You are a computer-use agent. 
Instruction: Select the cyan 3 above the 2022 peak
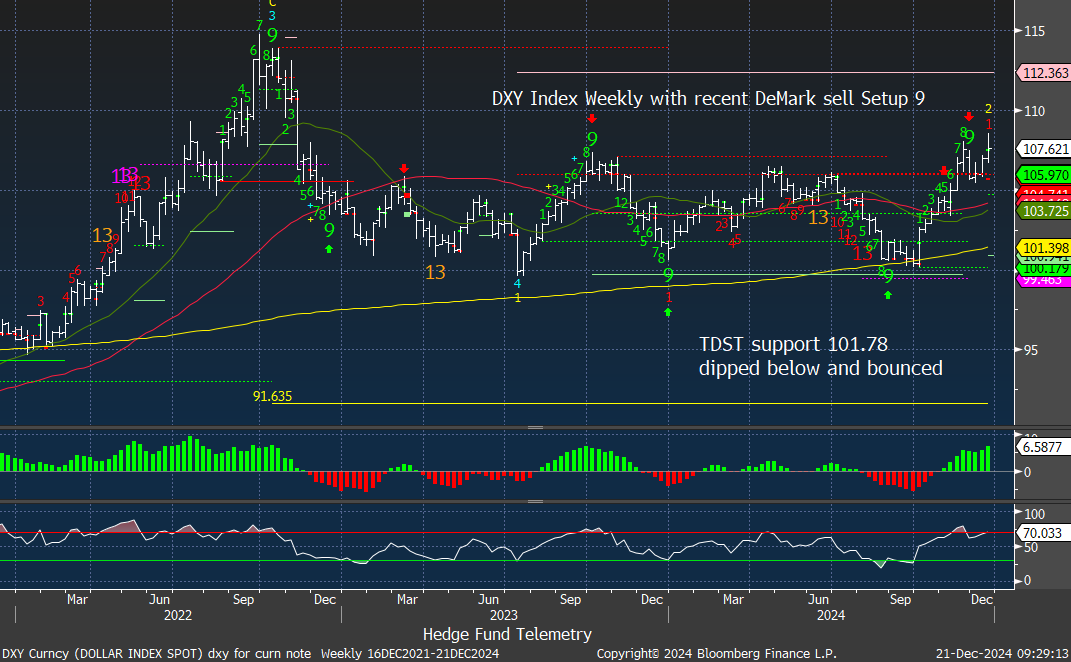pyautogui.click(x=272, y=16)
